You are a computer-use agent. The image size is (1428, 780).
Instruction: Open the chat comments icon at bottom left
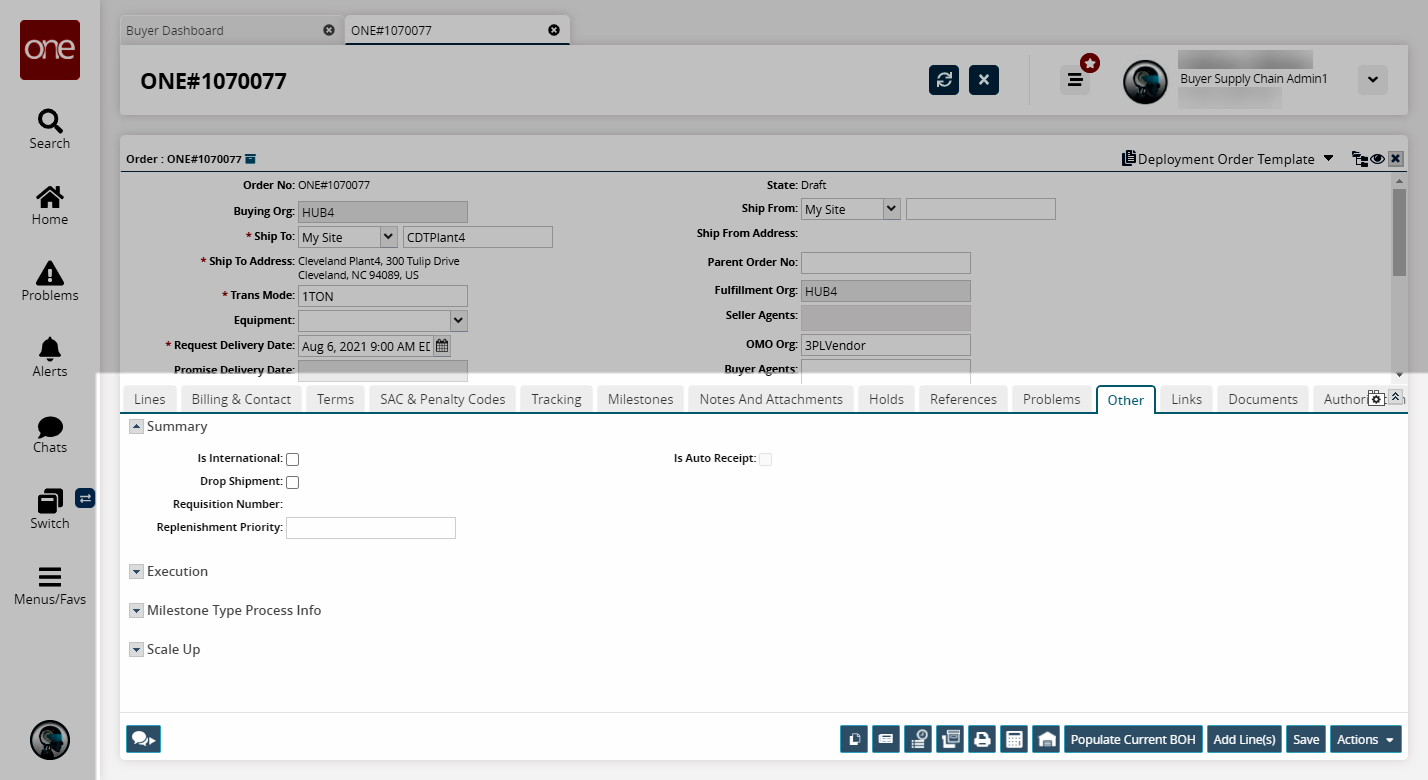tap(143, 739)
